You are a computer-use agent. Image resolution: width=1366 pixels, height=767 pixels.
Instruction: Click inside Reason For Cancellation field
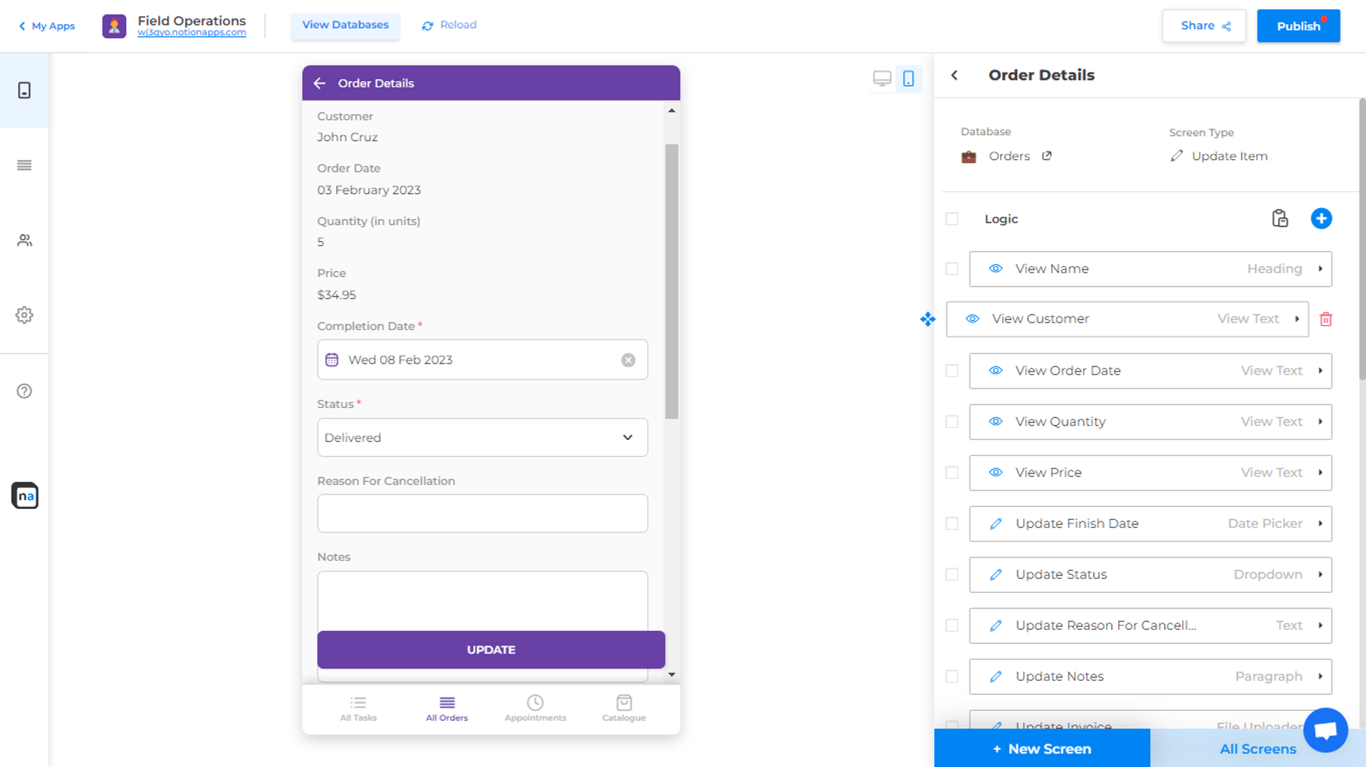[482, 514]
